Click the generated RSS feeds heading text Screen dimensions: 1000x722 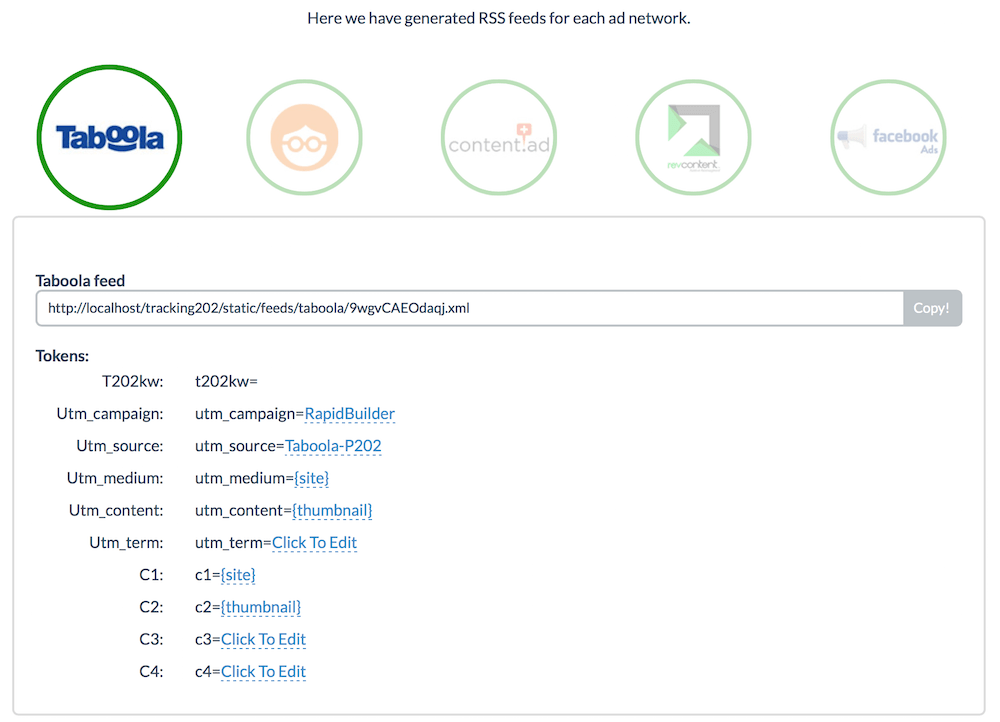(x=499, y=18)
